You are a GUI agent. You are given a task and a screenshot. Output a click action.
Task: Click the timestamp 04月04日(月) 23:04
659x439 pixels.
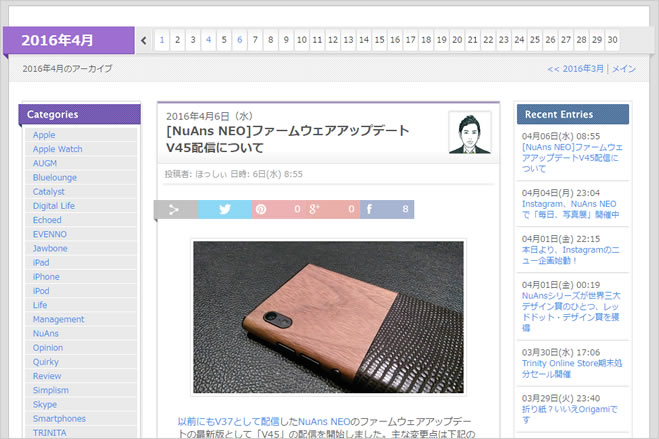click(561, 193)
